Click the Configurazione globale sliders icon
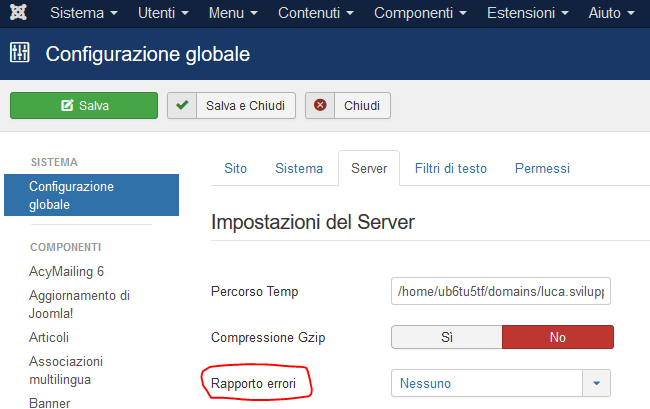 point(19,53)
